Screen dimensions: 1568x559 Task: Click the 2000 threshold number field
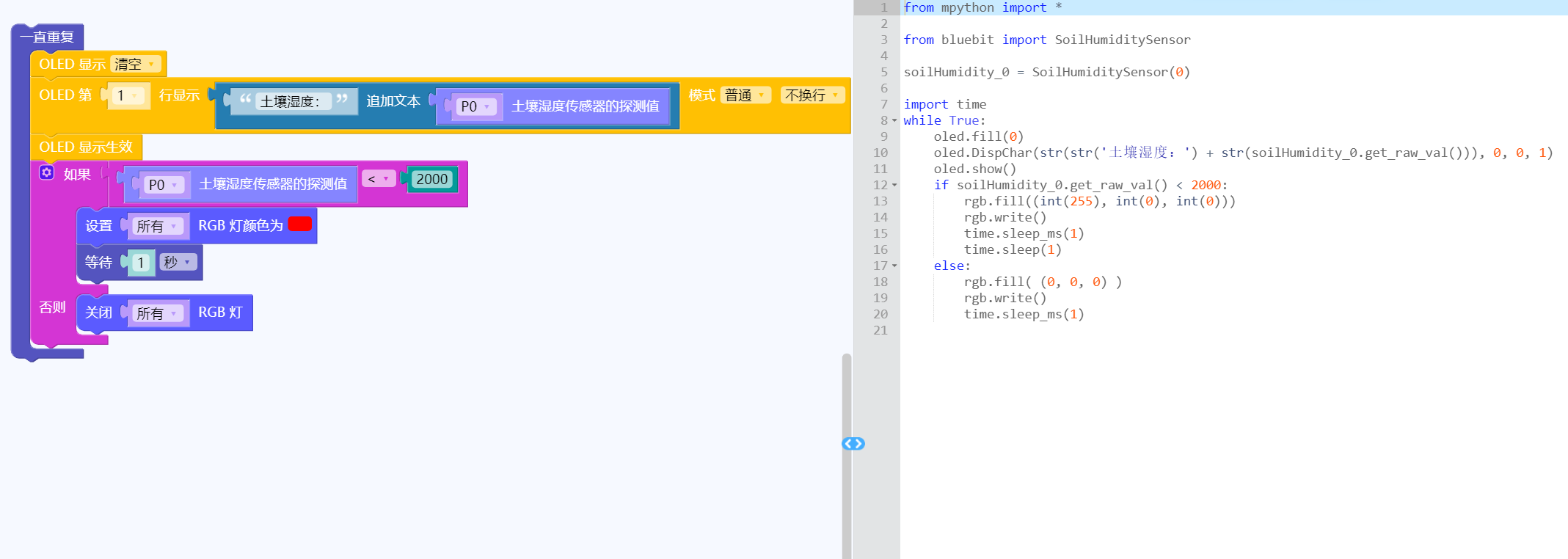[431, 180]
